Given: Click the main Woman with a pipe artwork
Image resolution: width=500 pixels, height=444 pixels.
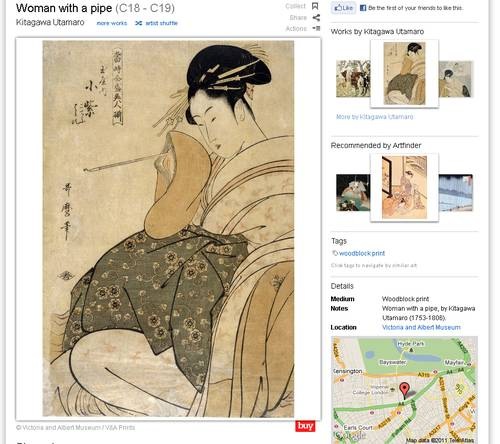Looking at the screenshot, I should [x=168, y=229].
